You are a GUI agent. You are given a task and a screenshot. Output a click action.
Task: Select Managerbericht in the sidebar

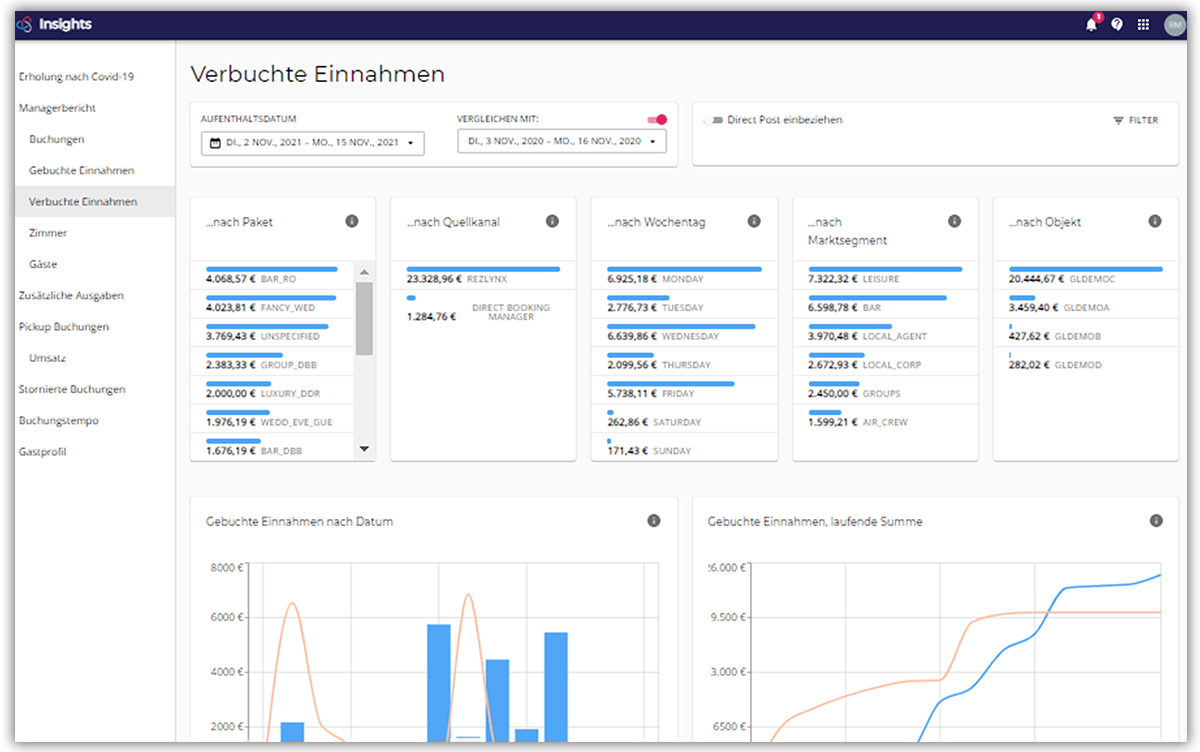[57, 108]
